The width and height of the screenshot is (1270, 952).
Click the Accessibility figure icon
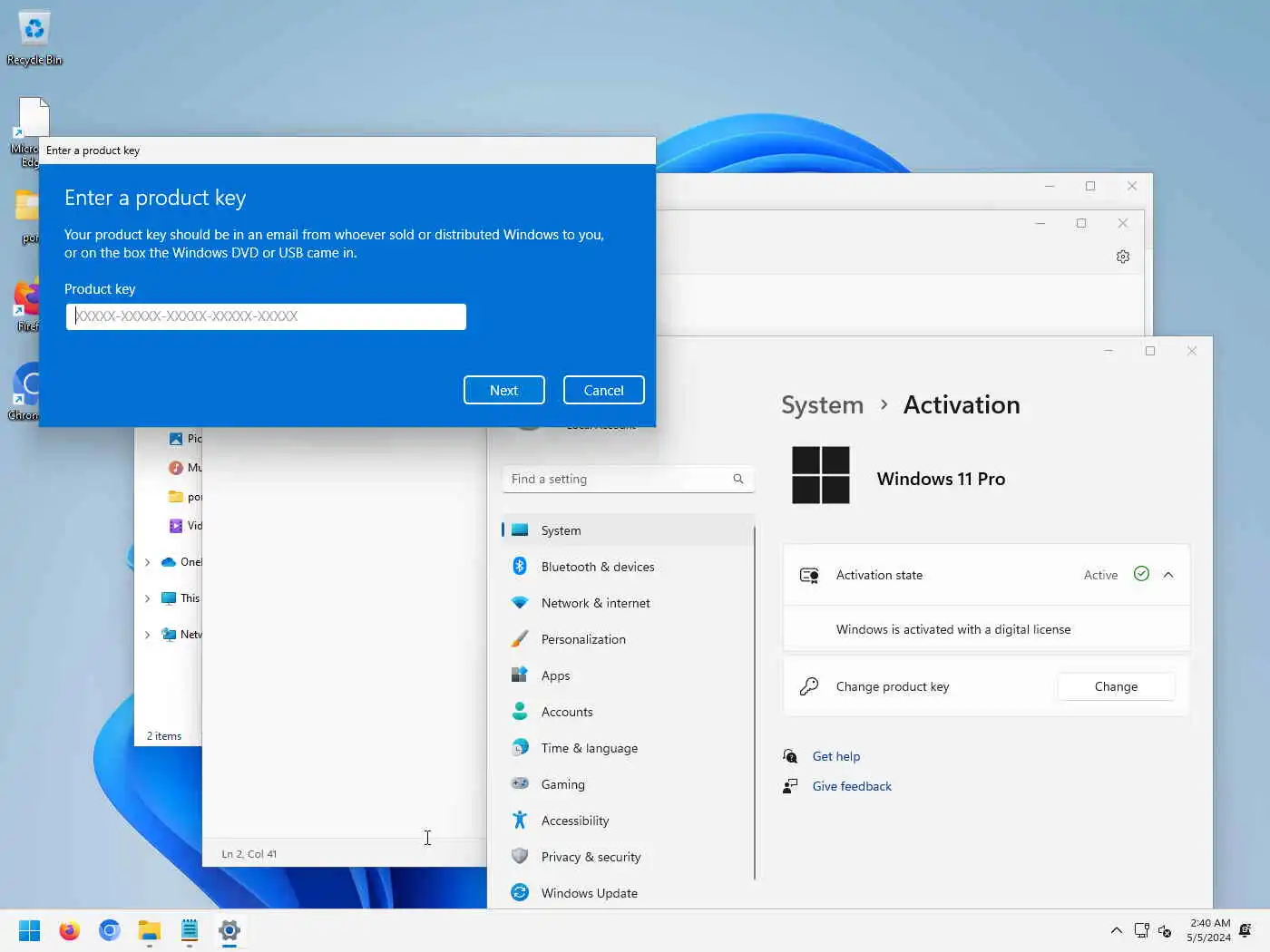(x=520, y=820)
